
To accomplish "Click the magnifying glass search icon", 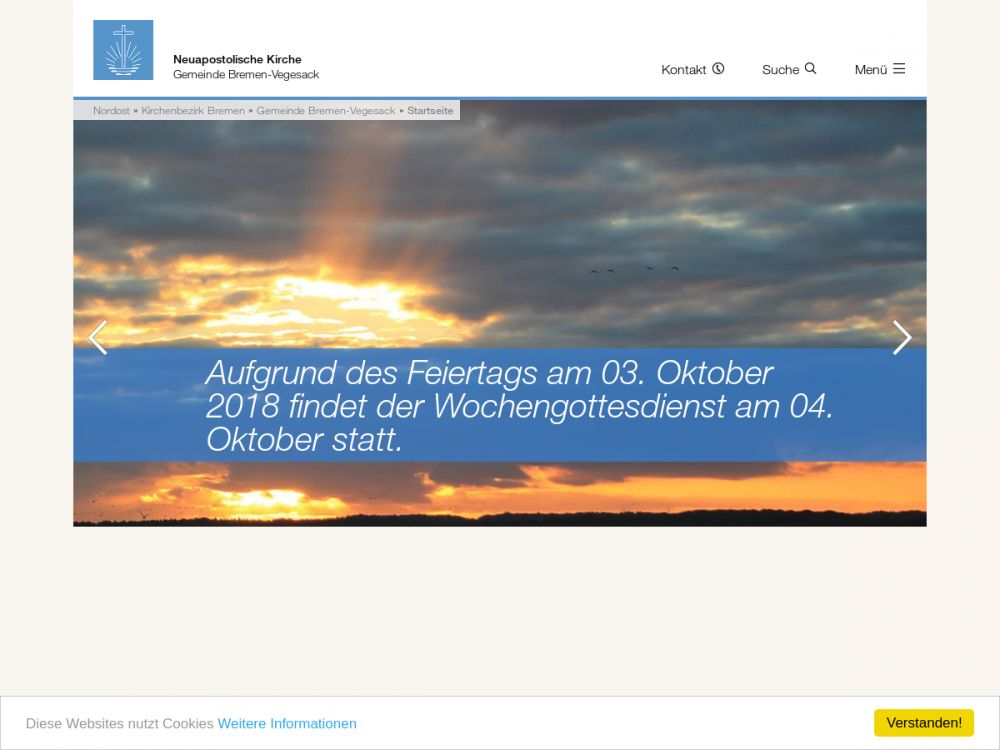I will pyautogui.click(x=810, y=69).
